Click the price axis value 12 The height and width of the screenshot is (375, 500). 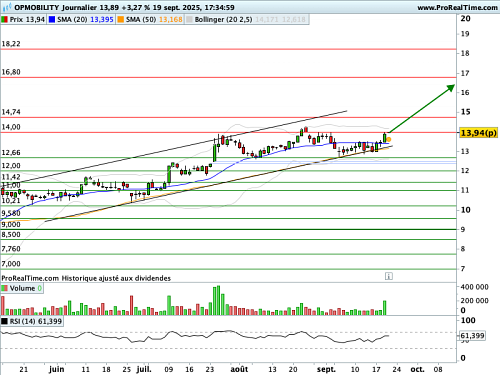(465, 171)
